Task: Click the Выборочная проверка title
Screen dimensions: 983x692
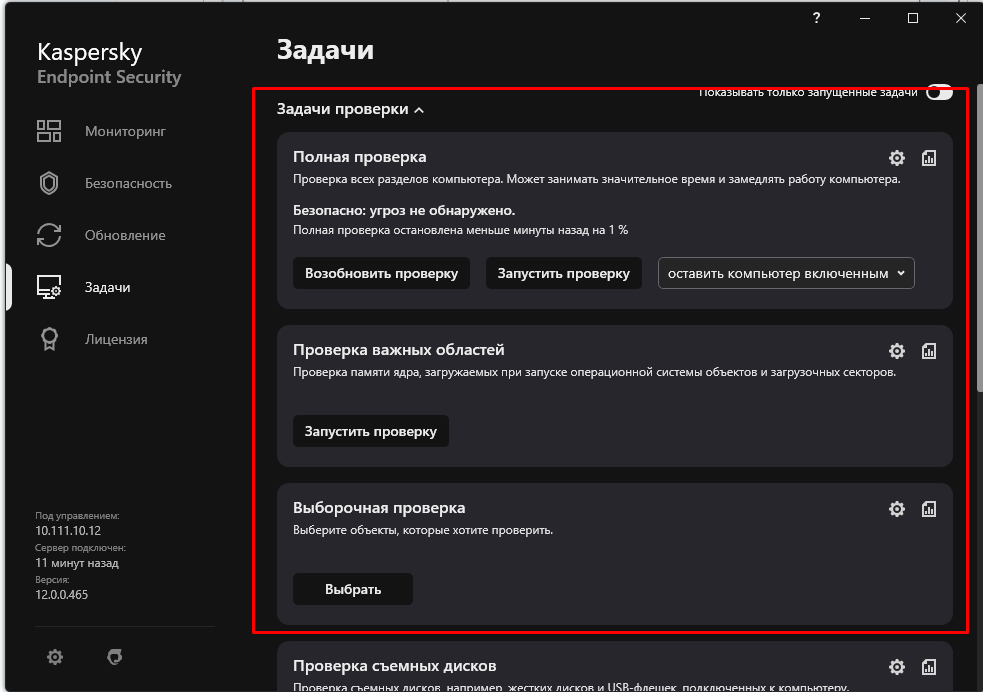Action: coord(379,508)
